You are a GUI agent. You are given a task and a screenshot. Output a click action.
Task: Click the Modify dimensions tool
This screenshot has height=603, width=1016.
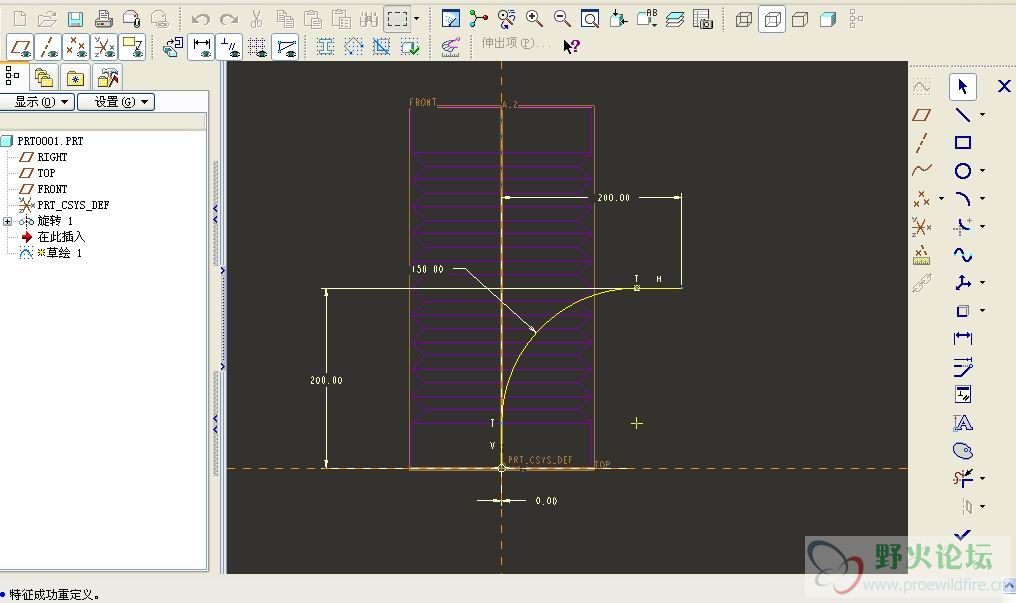click(963, 367)
